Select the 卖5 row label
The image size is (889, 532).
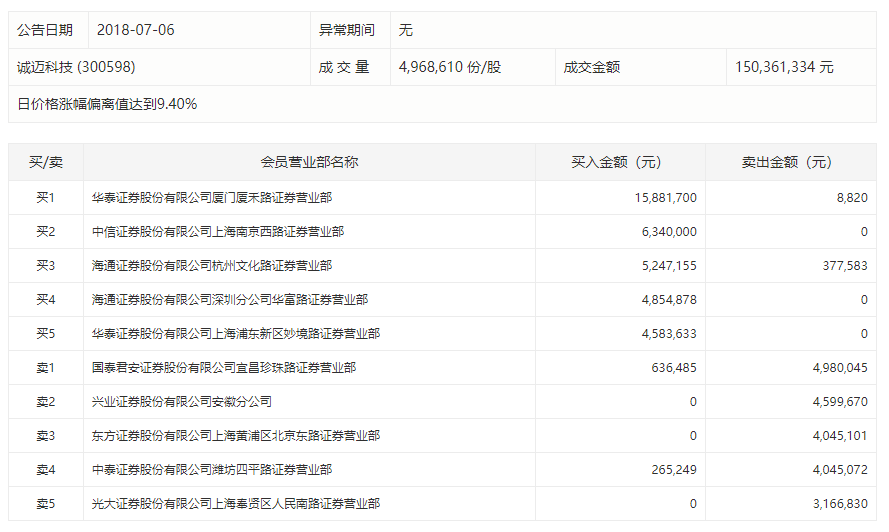[x=46, y=504]
